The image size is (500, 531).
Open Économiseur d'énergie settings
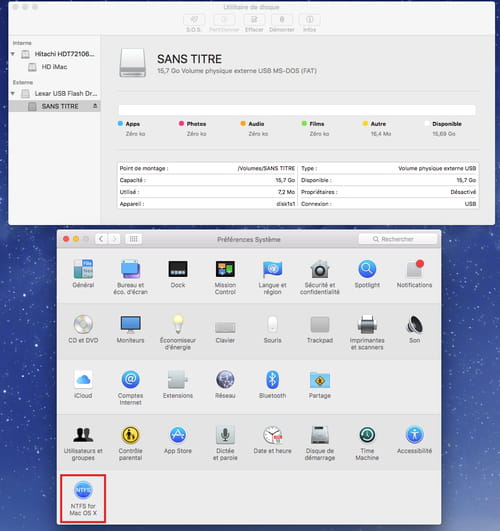[x=178, y=333]
